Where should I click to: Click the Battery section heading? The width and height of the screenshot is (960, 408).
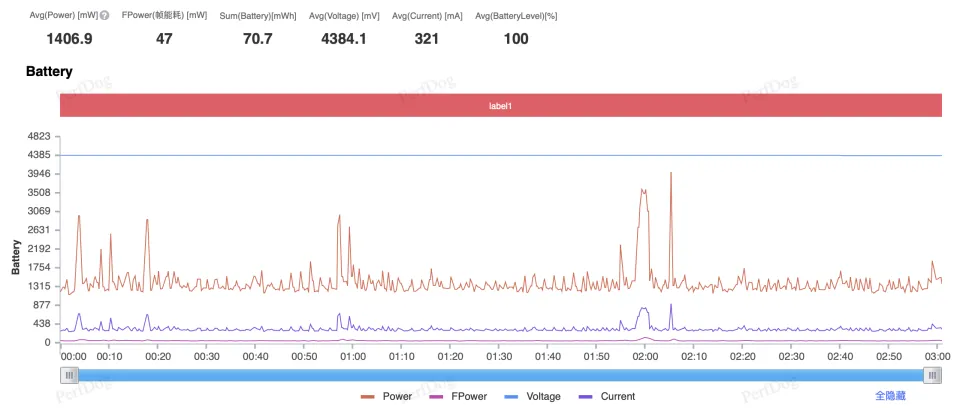point(49,73)
